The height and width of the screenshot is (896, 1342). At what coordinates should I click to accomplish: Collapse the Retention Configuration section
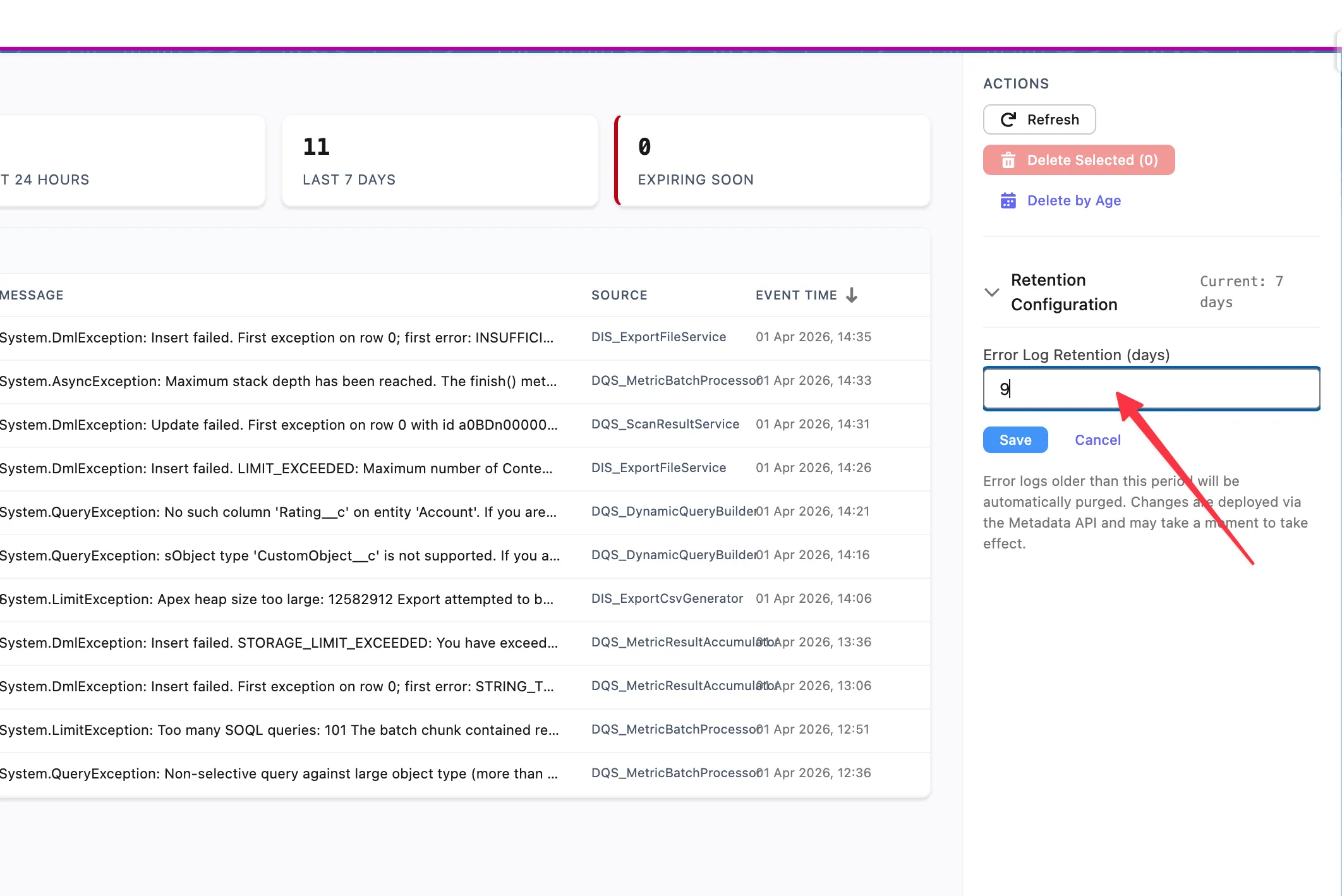991,292
